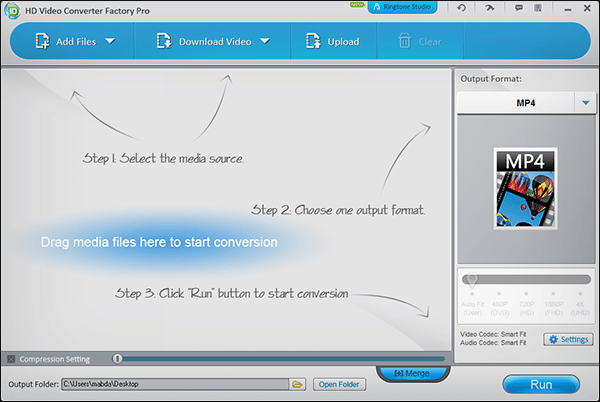Screen dimensions: 600x402
Task: Open the MP4 output format dropdown
Action: (585, 103)
